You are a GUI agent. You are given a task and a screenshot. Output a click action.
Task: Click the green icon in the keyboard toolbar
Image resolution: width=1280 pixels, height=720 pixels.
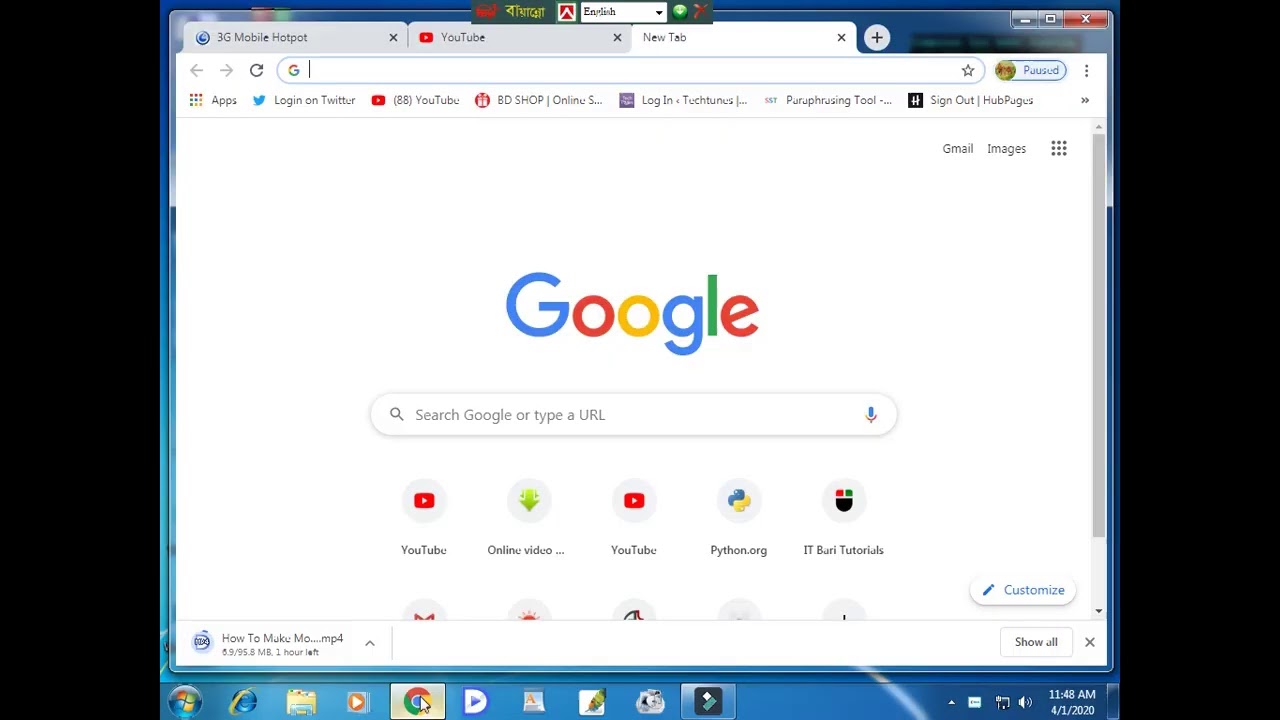tap(680, 11)
